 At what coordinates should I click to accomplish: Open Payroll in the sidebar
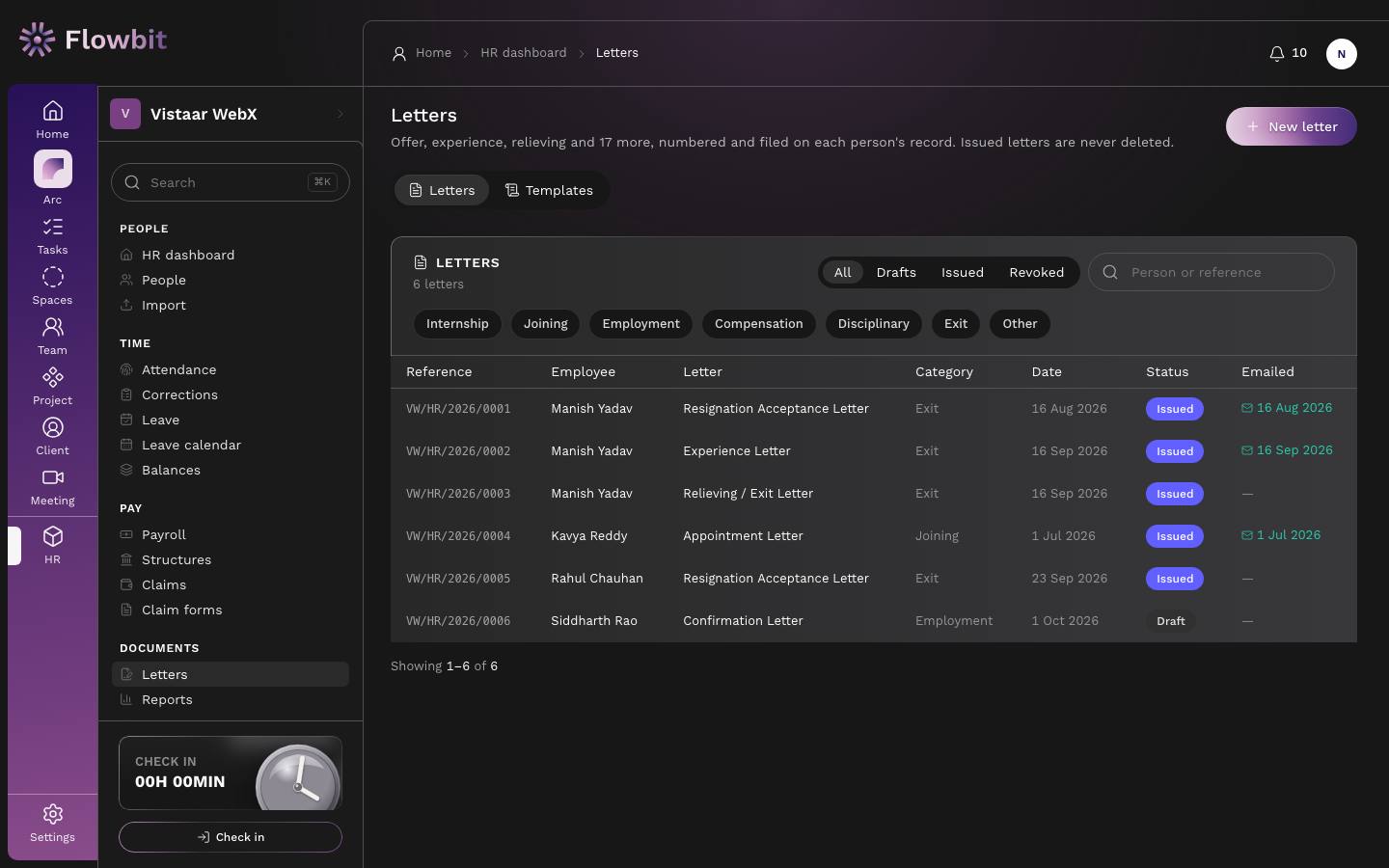tap(163, 534)
